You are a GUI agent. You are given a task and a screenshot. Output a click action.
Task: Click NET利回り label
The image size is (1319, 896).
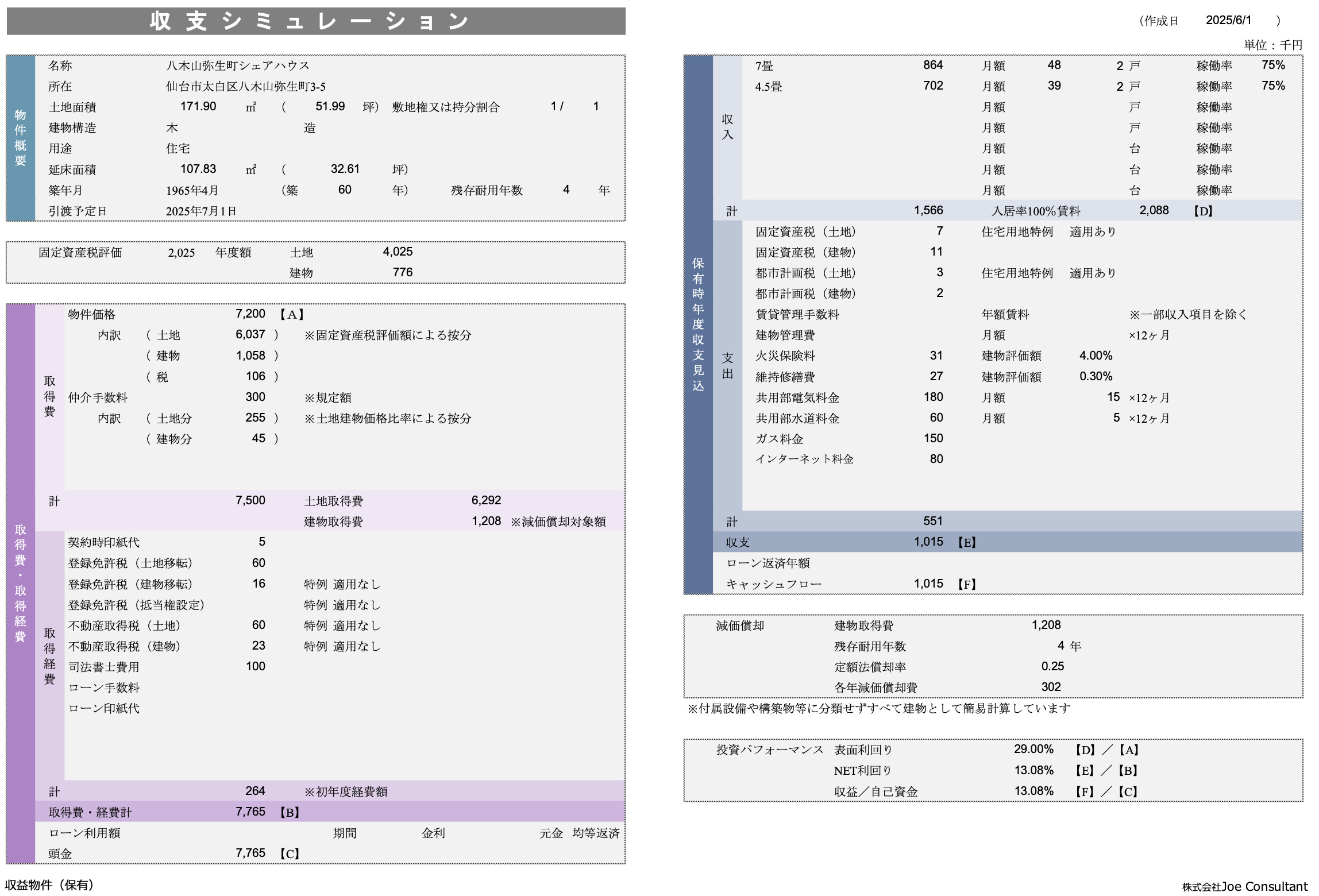coord(862,771)
